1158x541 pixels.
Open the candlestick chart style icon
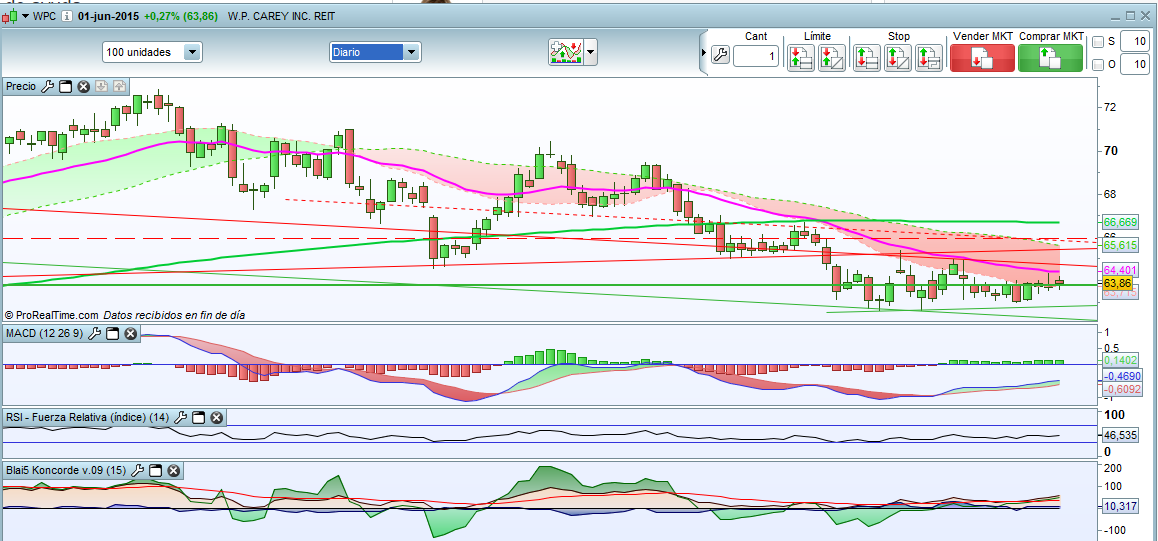[9, 15]
